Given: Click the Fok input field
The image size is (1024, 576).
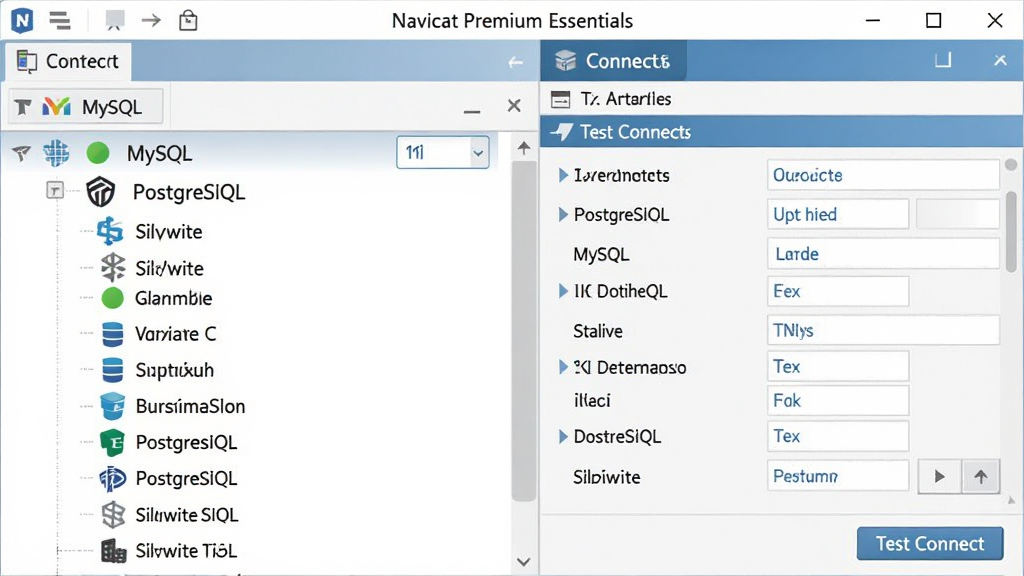Looking at the screenshot, I should point(838,400).
